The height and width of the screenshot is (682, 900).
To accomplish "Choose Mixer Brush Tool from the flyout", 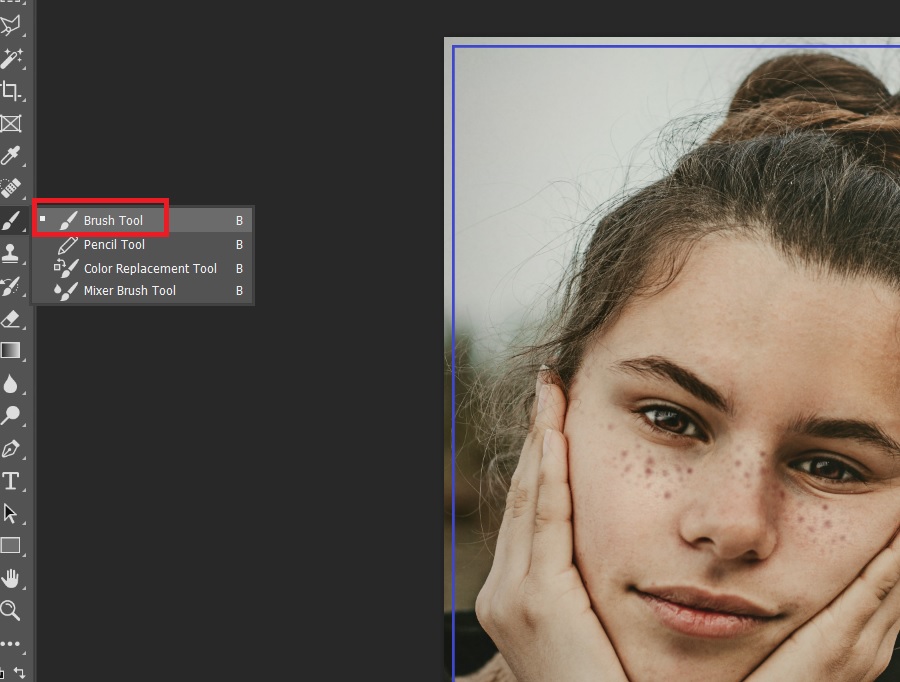I will pyautogui.click(x=143, y=290).
